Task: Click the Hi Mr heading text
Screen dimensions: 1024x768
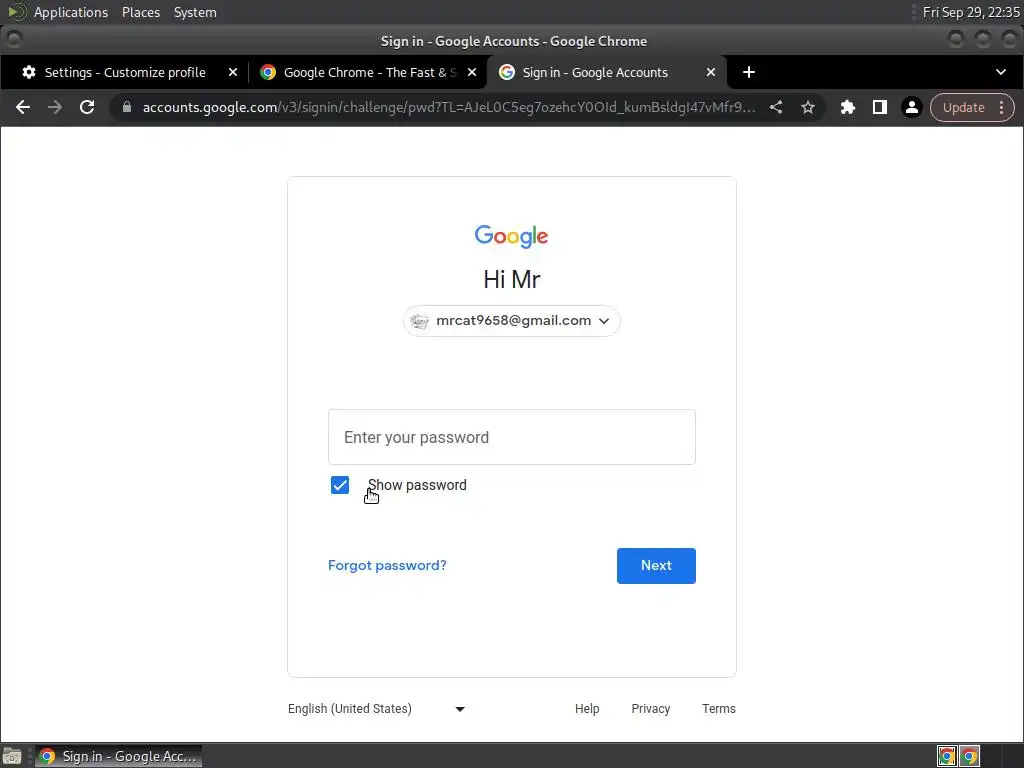Action: pos(511,280)
